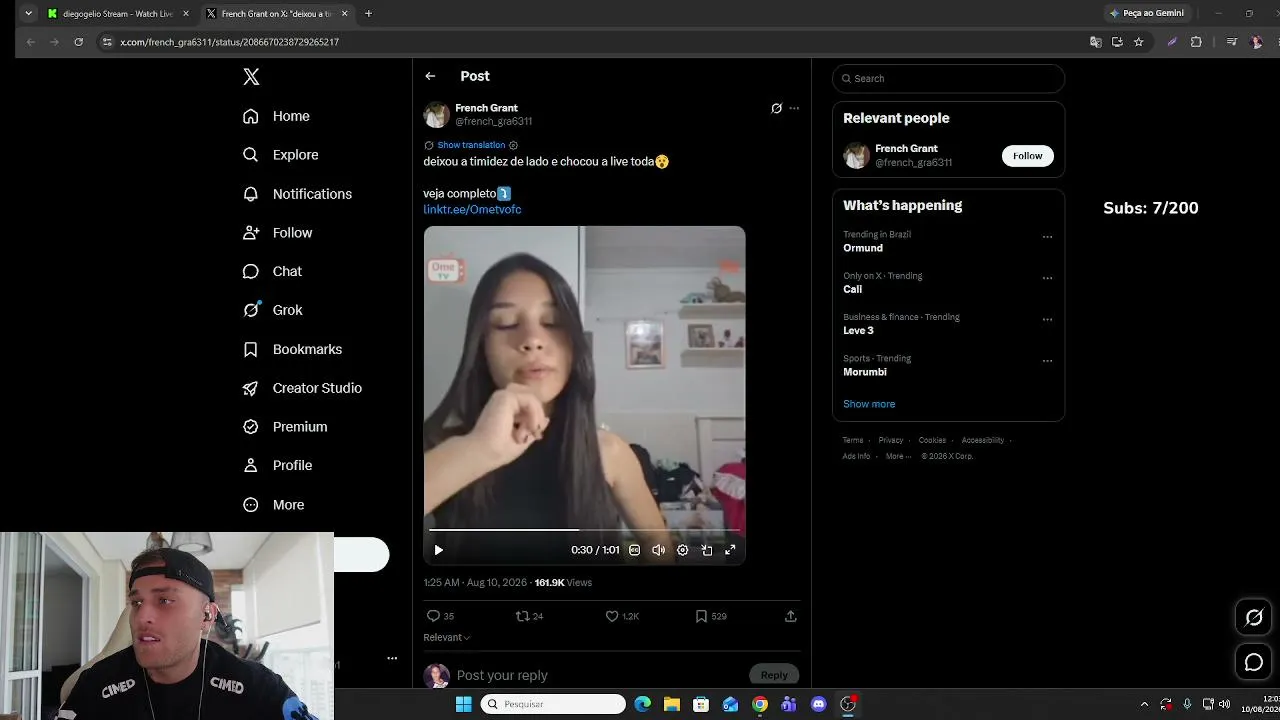The height and width of the screenshot is (720, 1280).
Task: Open the Chrome tab search dropdown
Action: tap(28, 14)
